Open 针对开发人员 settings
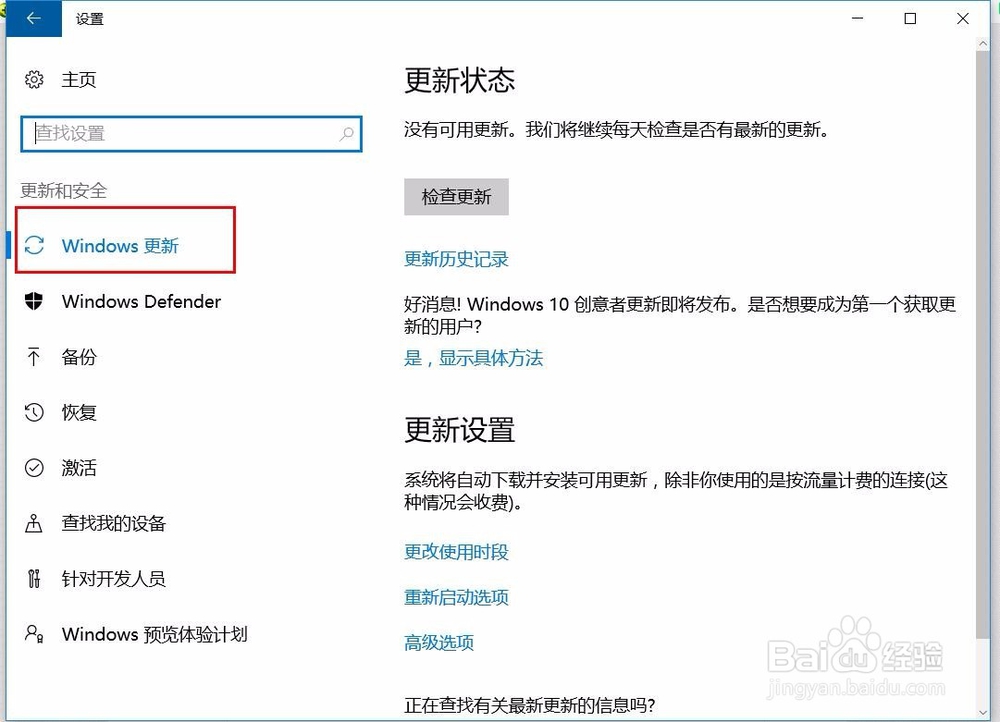The height and width of the screenshot is (722, 1000). (114, 578)
